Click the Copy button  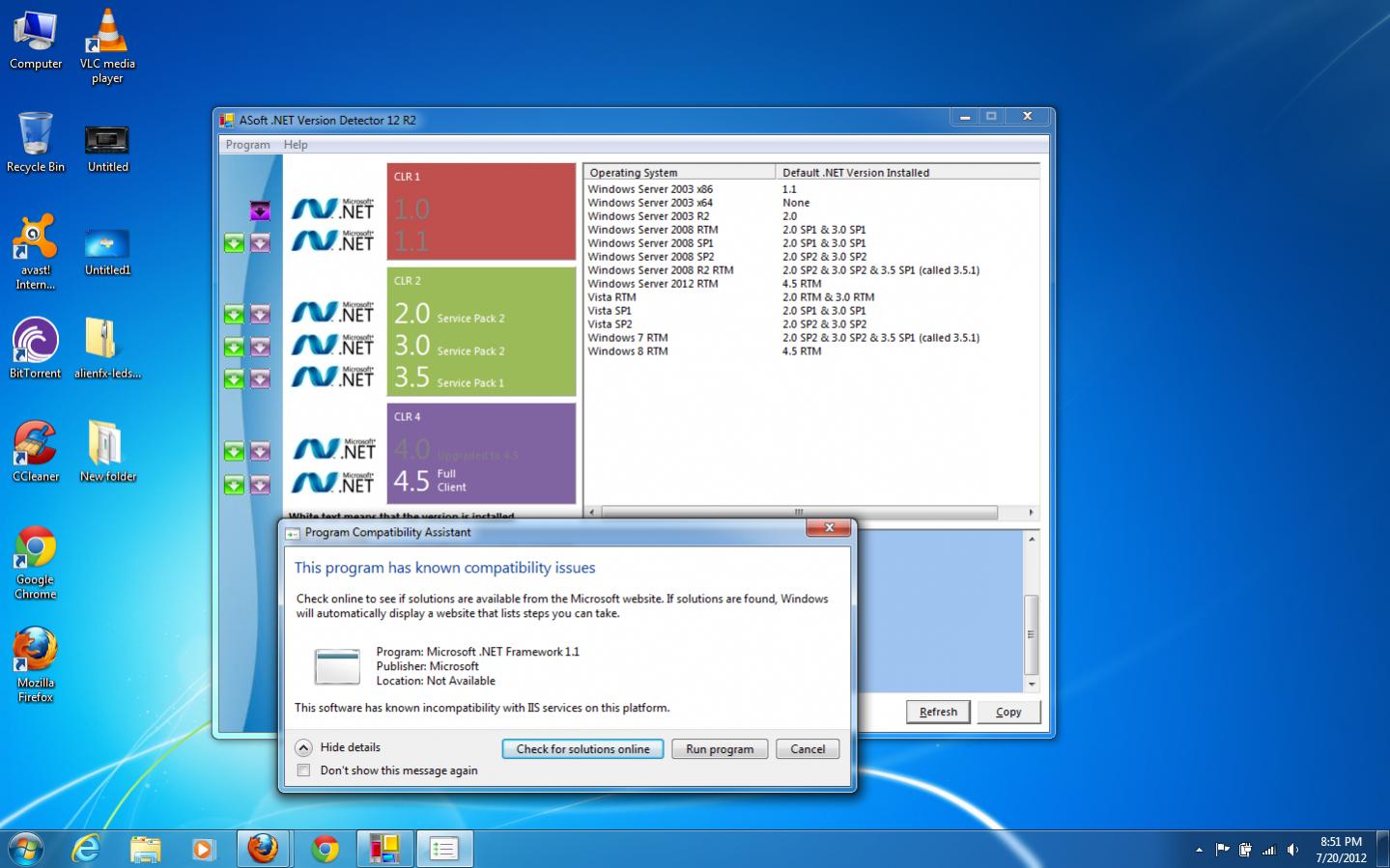coord(1008,712)
